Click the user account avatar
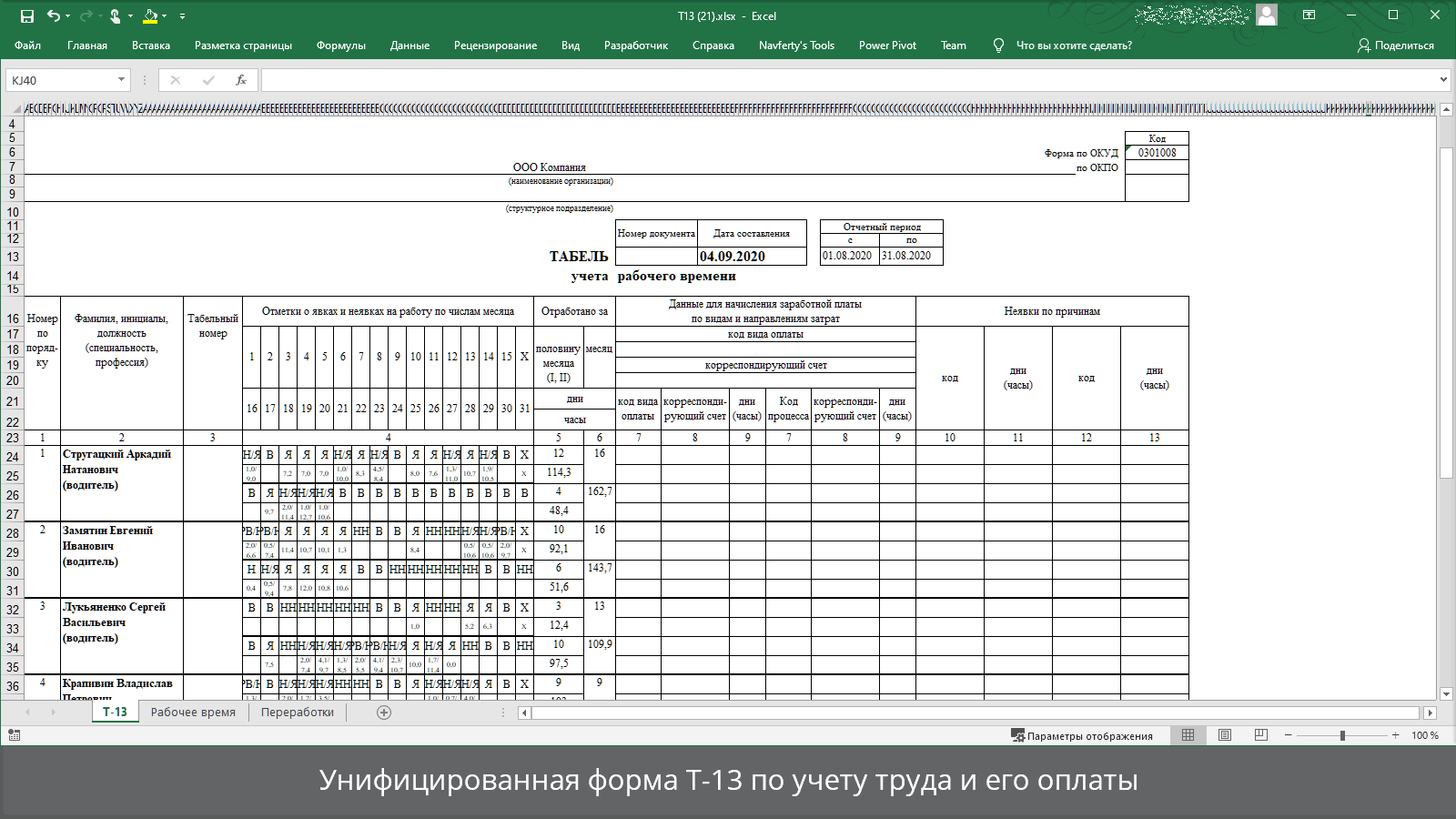The image size is (1456, 819). click(x=1267, y=15)
